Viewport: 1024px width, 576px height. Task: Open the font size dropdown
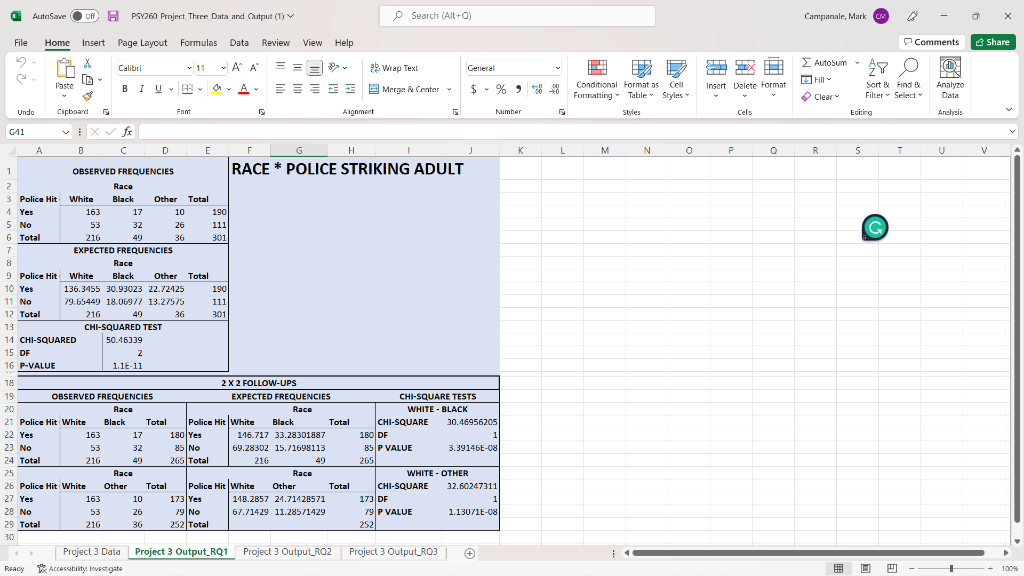coord(223,68)
